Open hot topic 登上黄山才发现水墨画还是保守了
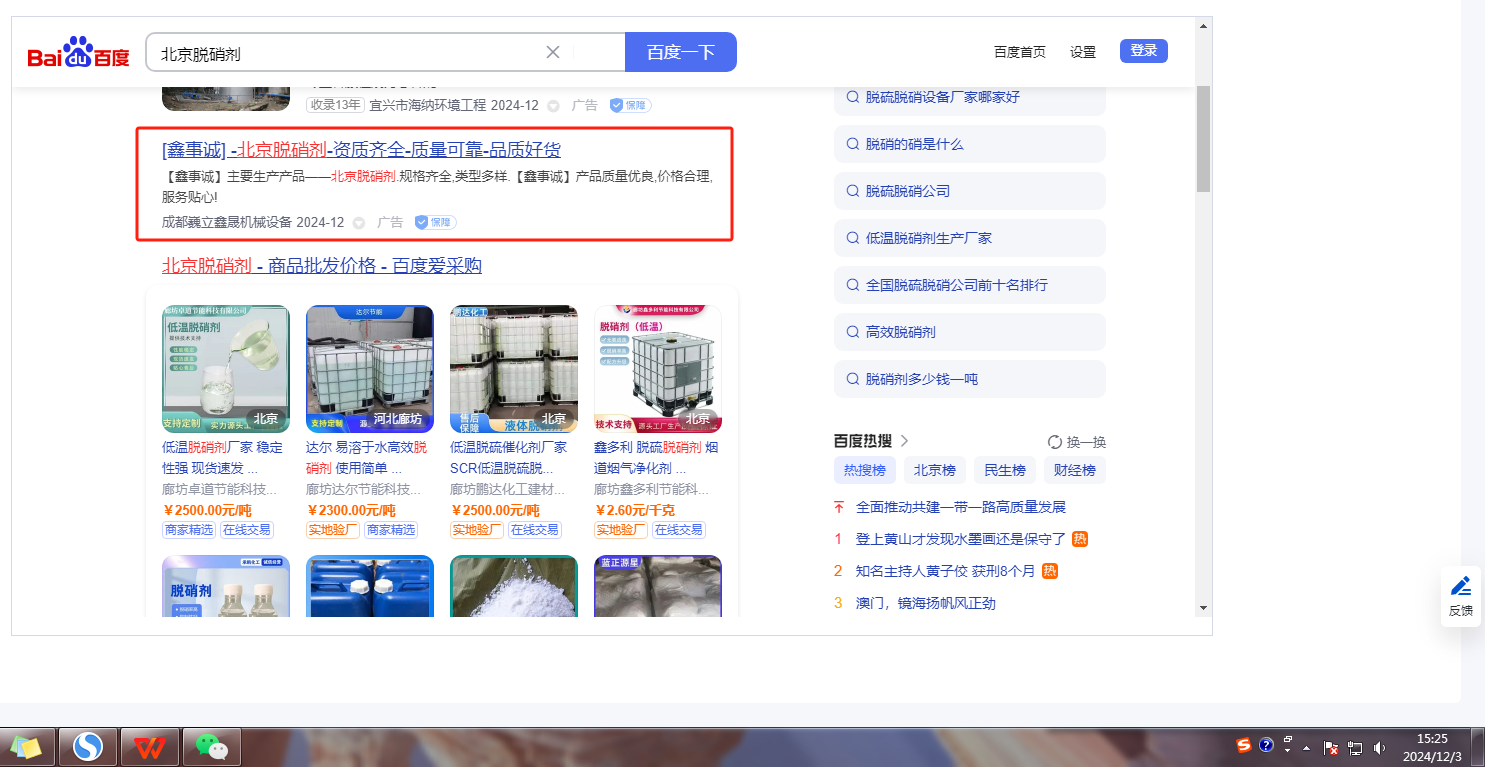1485x767 pixels. click(x=961, y=539)
